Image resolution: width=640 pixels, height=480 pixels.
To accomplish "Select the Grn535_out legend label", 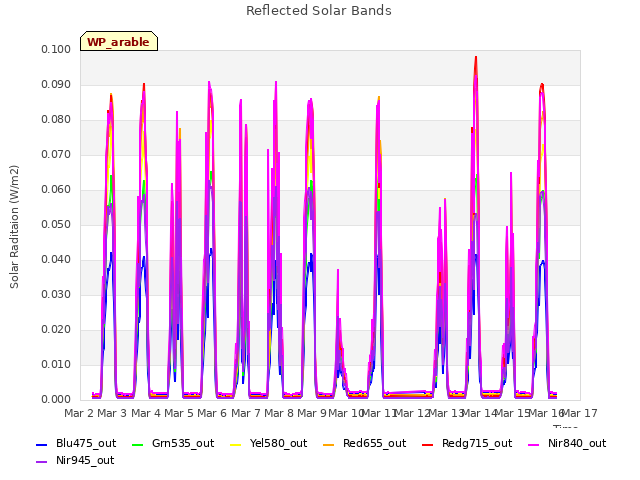I will [x=183, y=444].
